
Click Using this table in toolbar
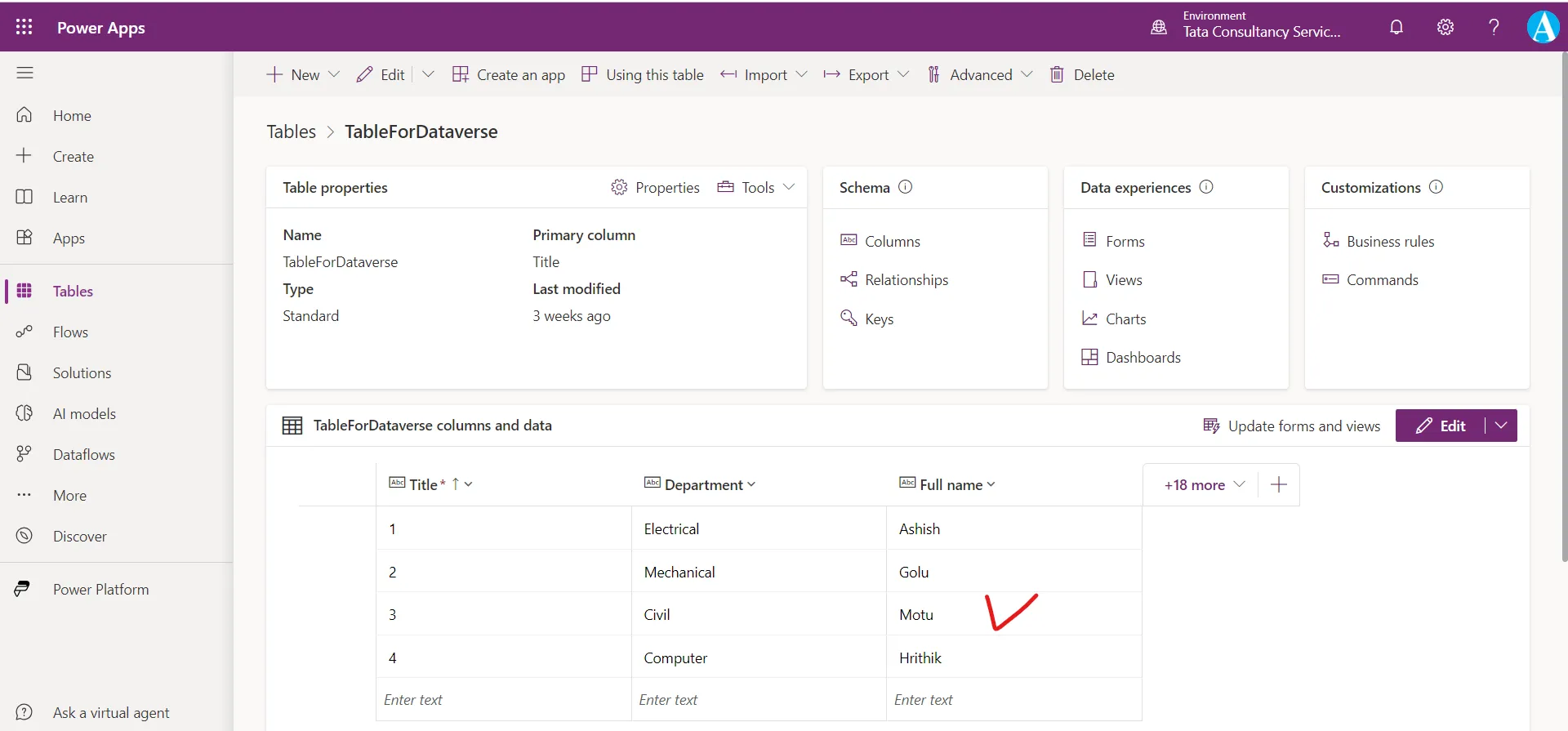[643, 74]
